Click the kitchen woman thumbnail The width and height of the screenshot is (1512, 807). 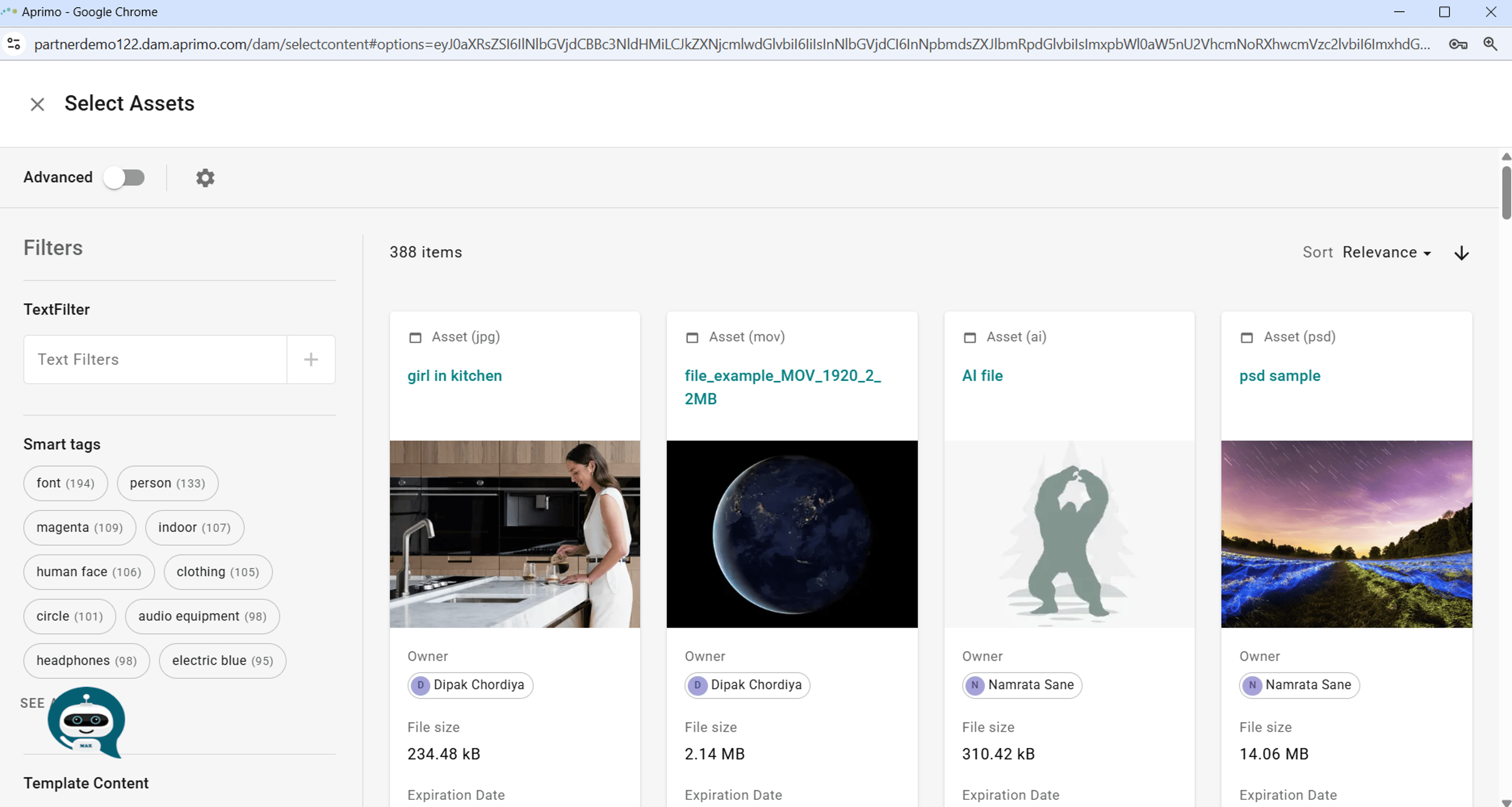515,534
